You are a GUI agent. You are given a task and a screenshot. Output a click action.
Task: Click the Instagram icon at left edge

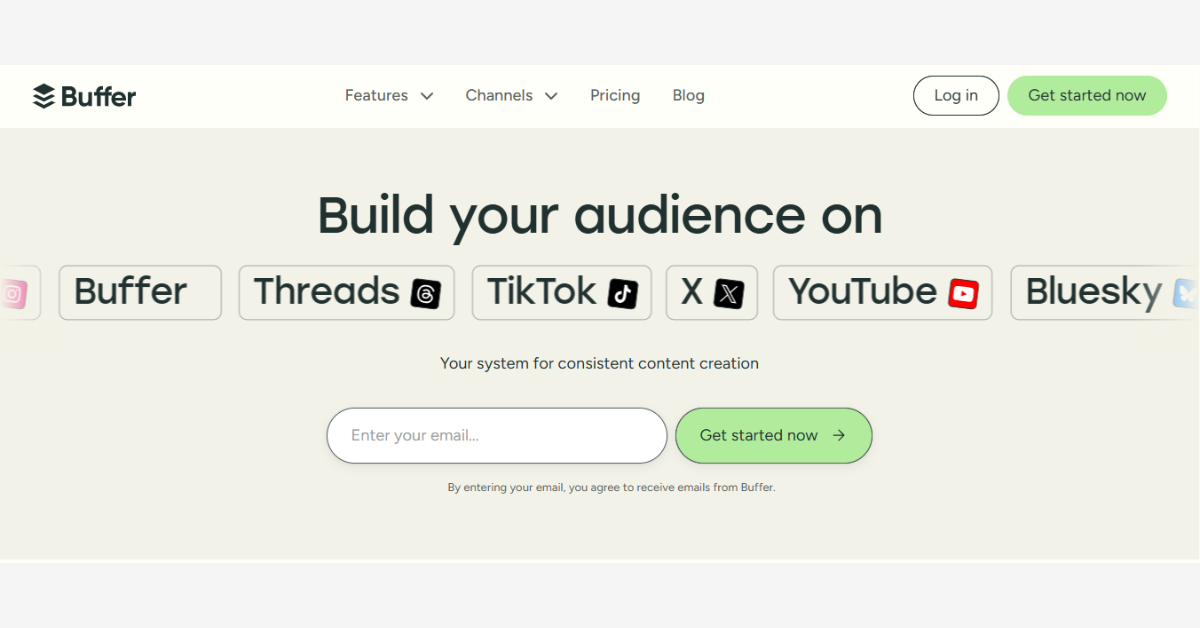[13, 293]
